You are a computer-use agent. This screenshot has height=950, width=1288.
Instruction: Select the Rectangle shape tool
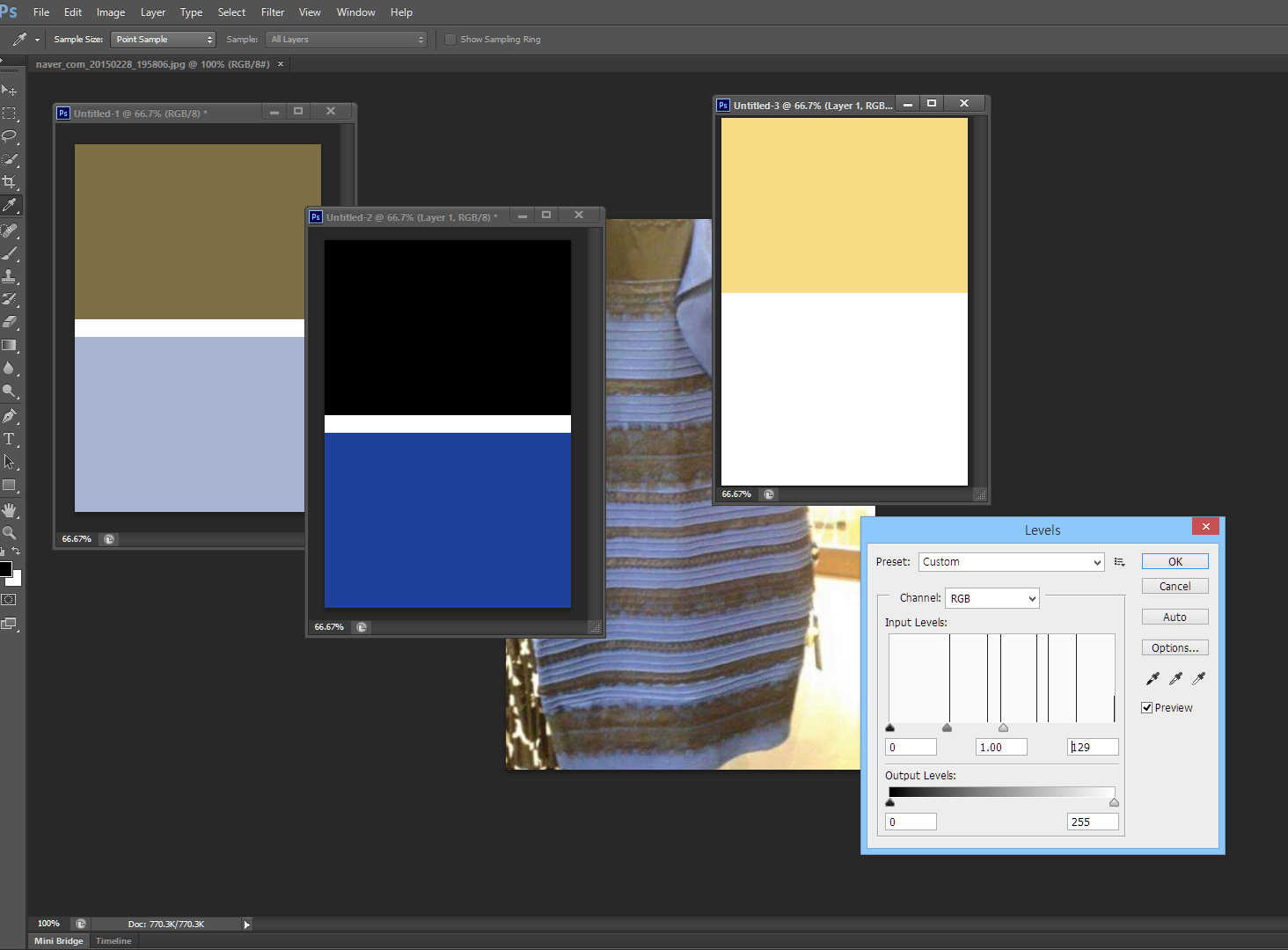10,485
